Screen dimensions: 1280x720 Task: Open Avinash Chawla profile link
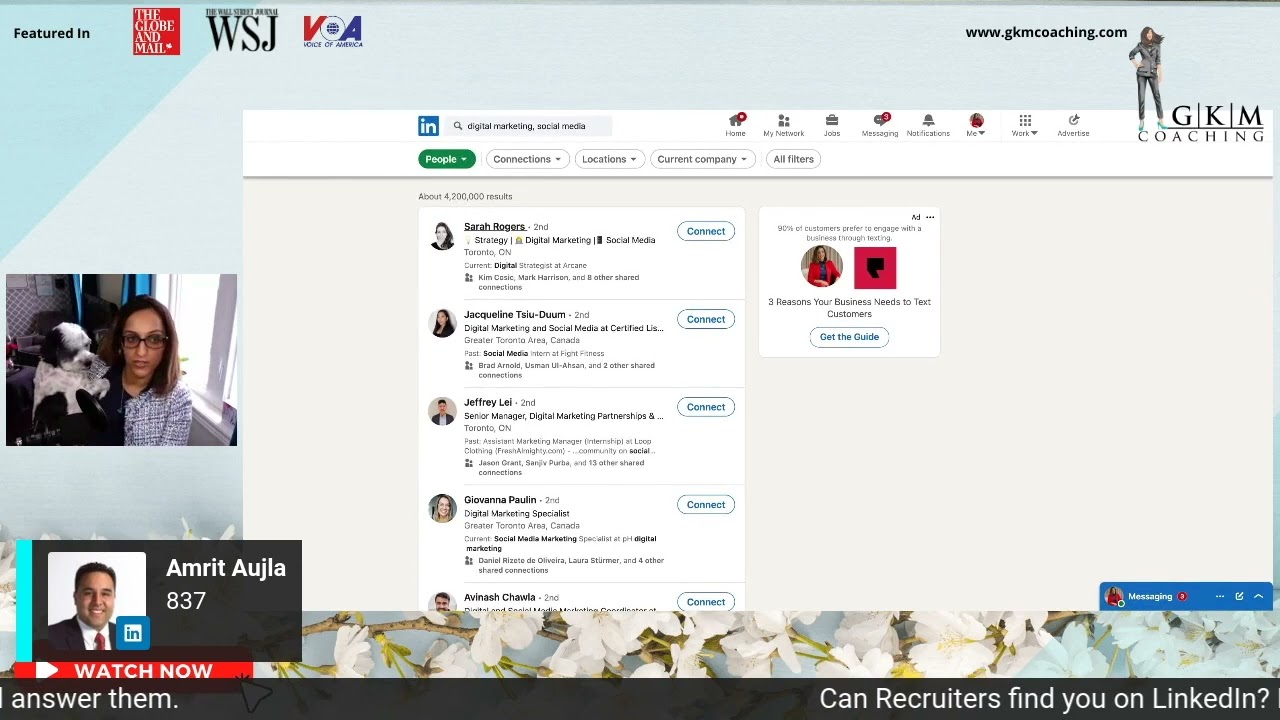pos(499,597)
